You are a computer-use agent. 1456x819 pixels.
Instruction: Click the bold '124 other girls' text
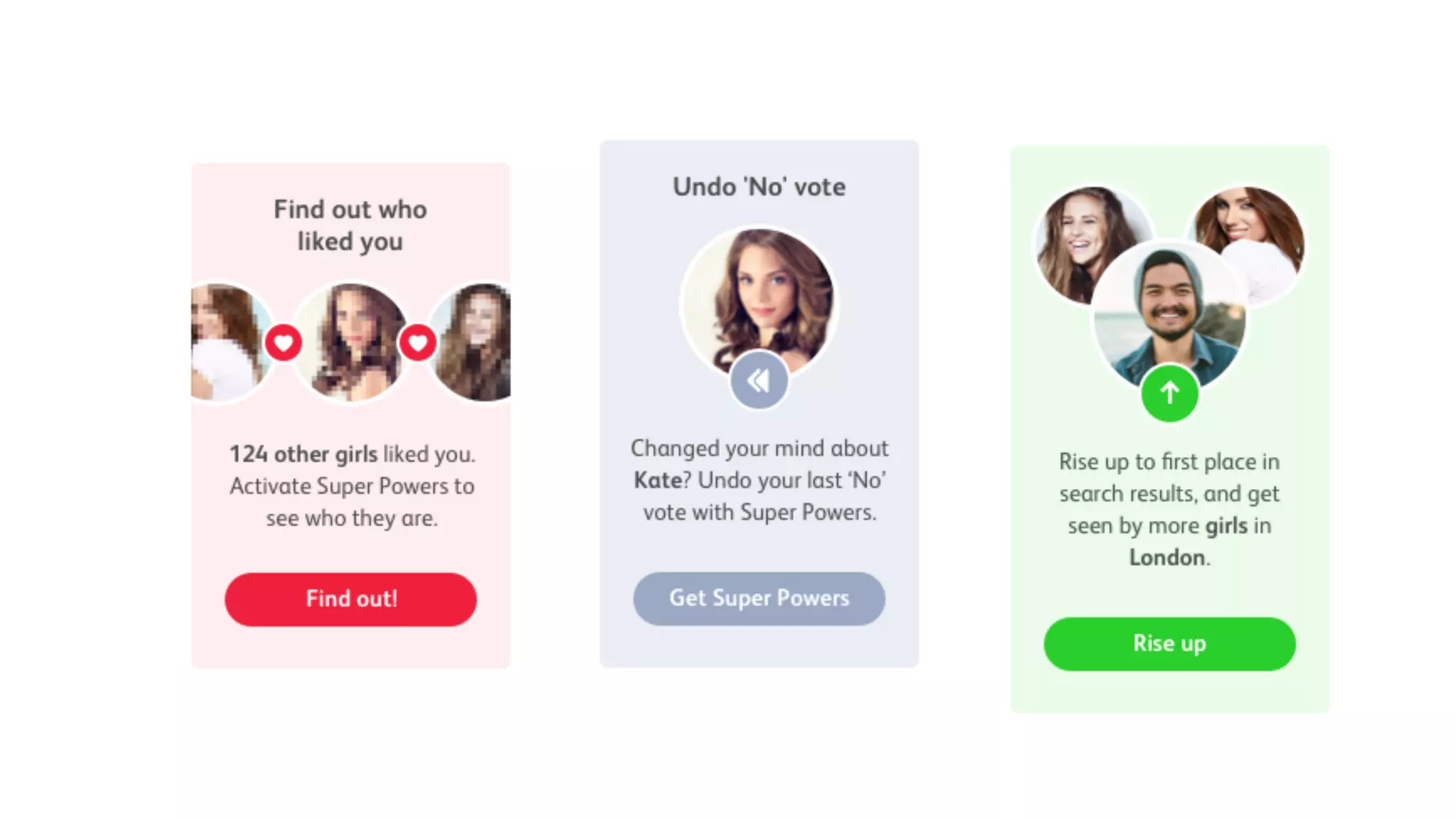click(303, 454)
